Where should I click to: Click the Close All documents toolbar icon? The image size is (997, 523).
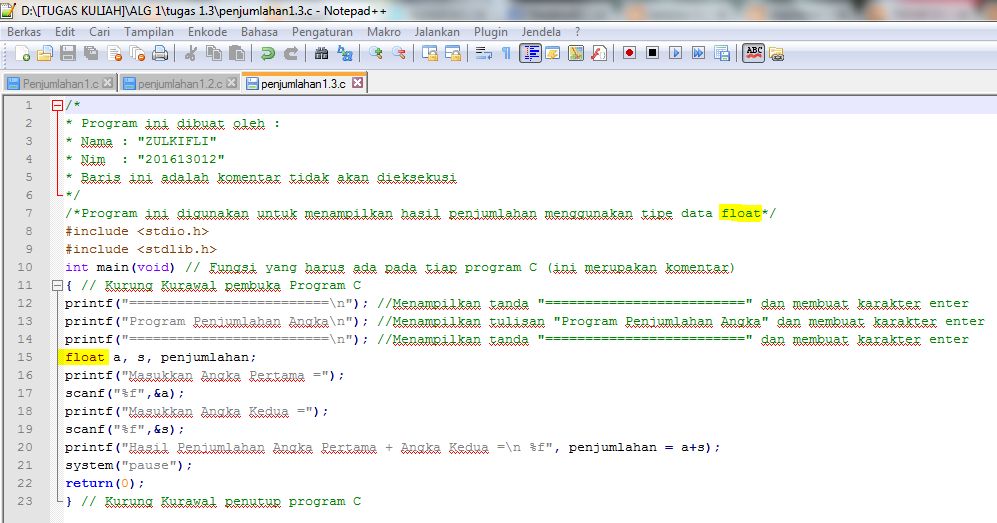click(x=137, y=53)
